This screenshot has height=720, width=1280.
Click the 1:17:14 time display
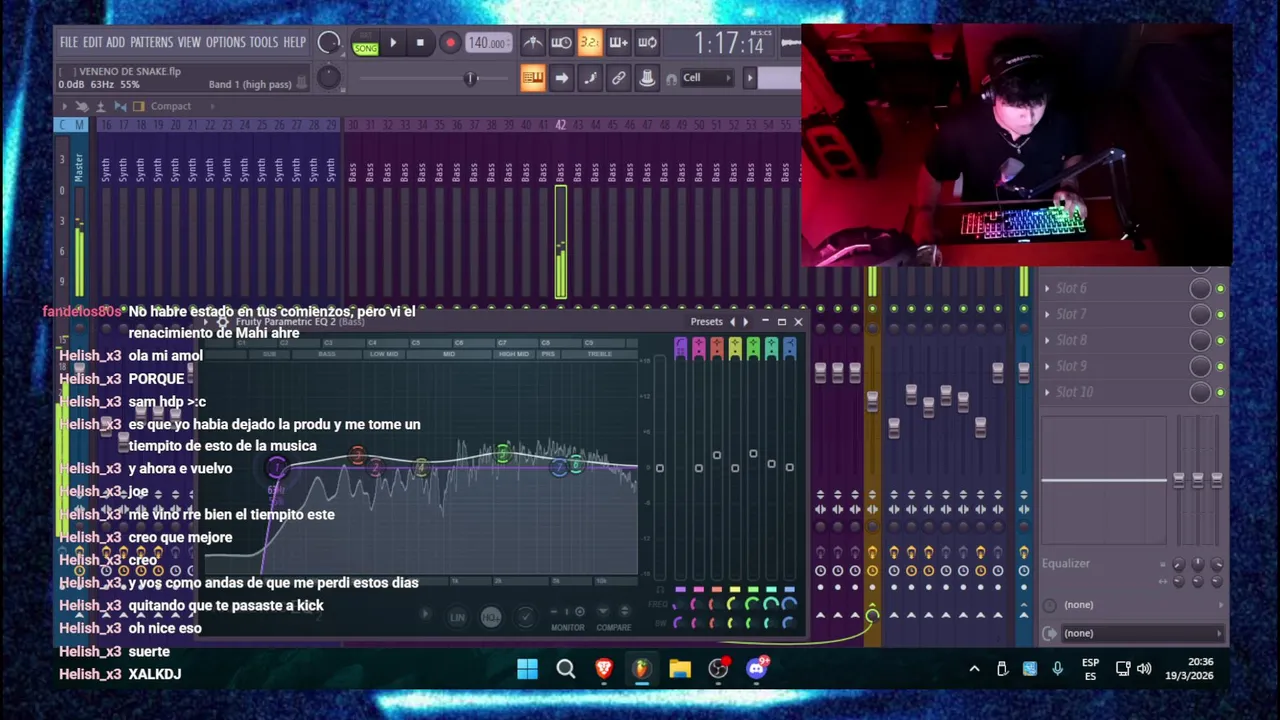[729, 44]
